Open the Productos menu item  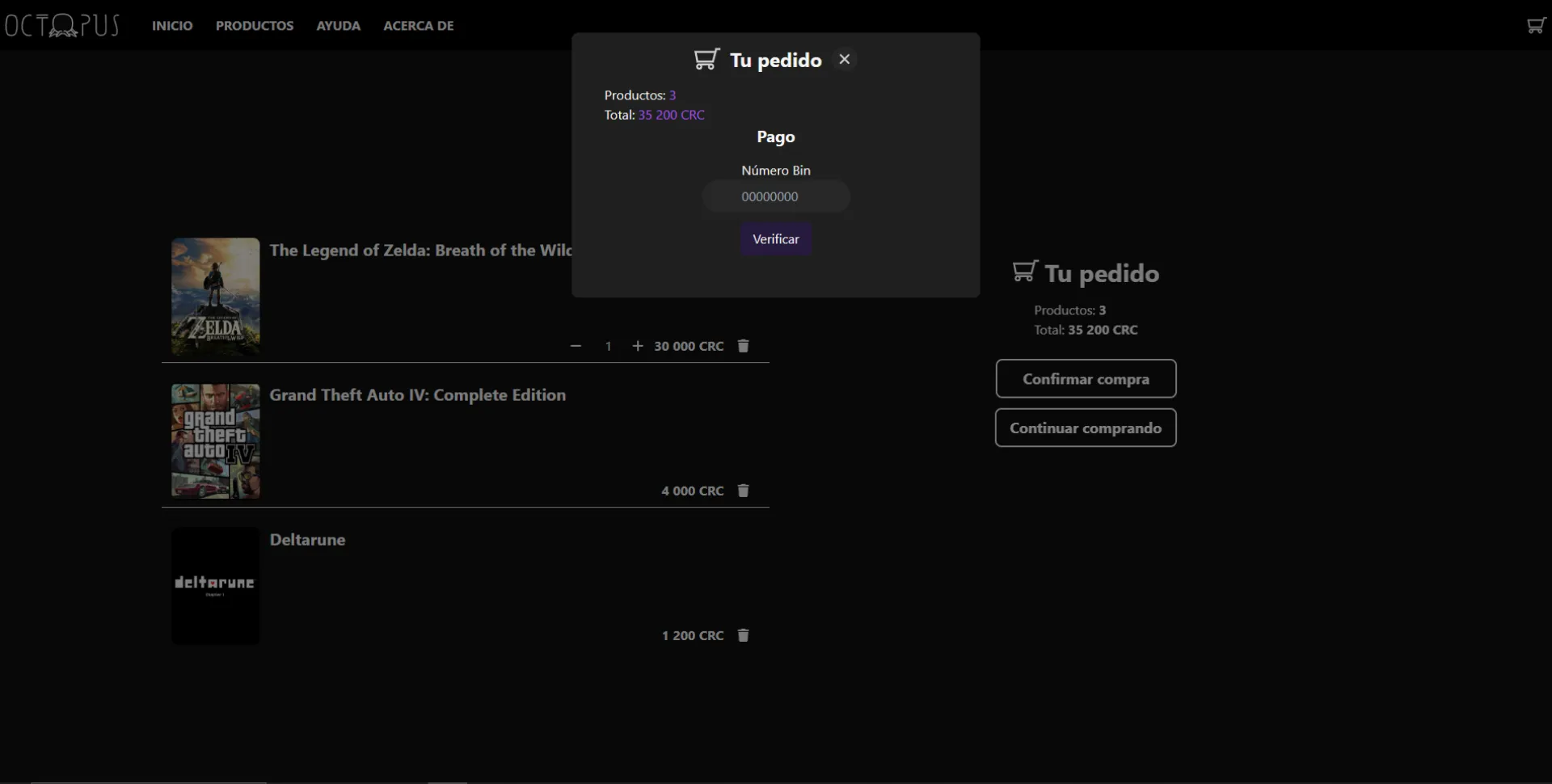pyautogui.click(x=255, y=26)
